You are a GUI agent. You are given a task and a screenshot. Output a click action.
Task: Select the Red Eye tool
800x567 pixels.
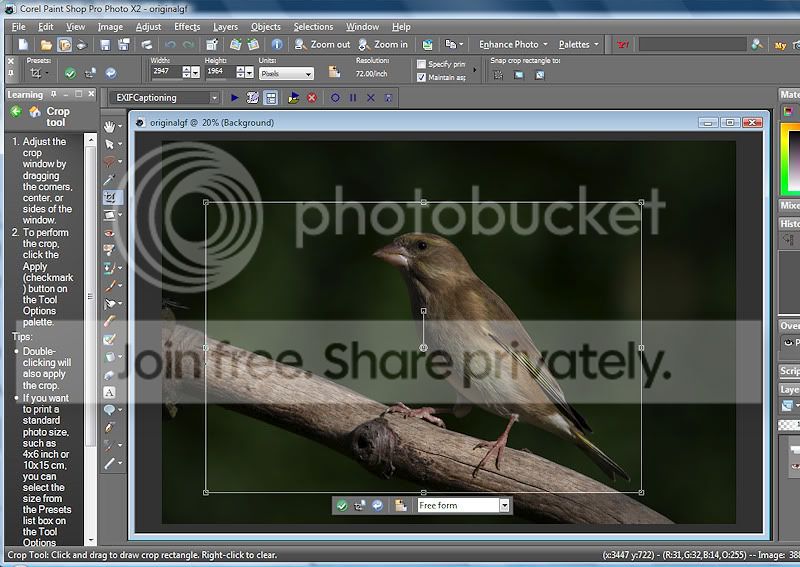110,232
